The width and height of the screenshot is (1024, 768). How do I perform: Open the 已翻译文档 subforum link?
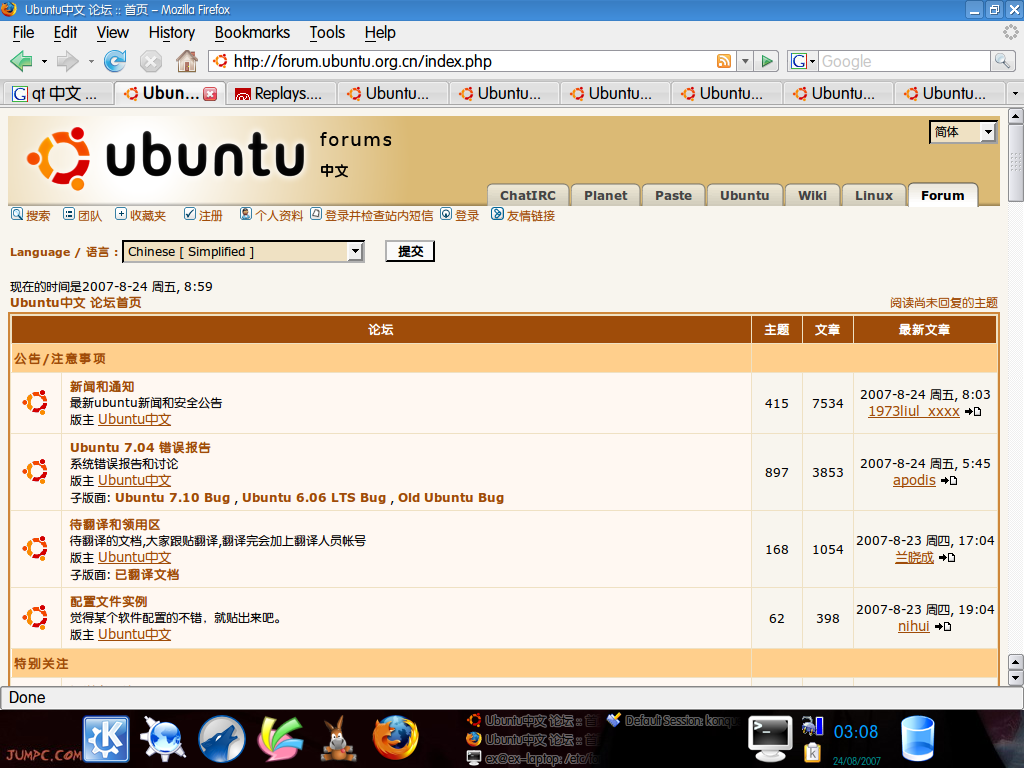point(147,575)
